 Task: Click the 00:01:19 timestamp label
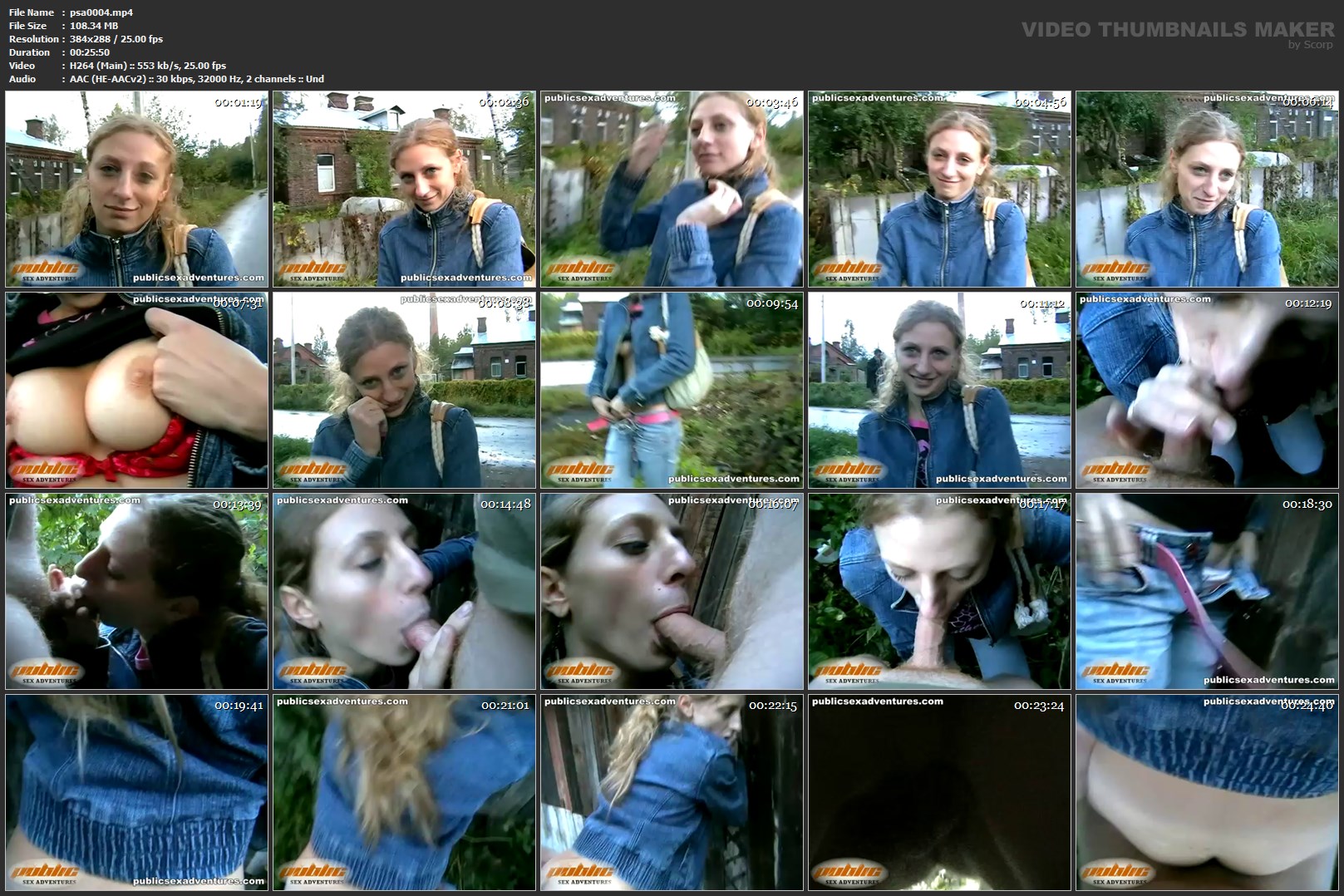238,103
